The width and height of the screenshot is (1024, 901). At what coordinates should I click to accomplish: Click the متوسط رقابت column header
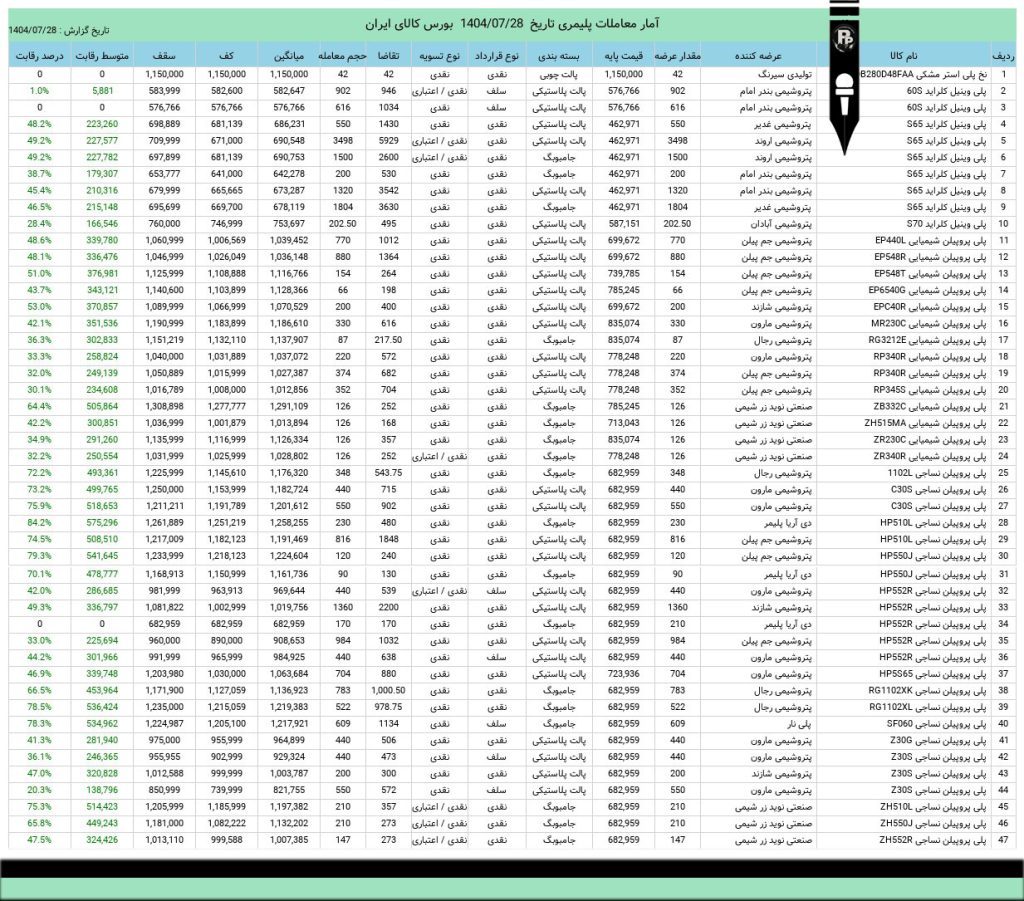tap(102, 56)
